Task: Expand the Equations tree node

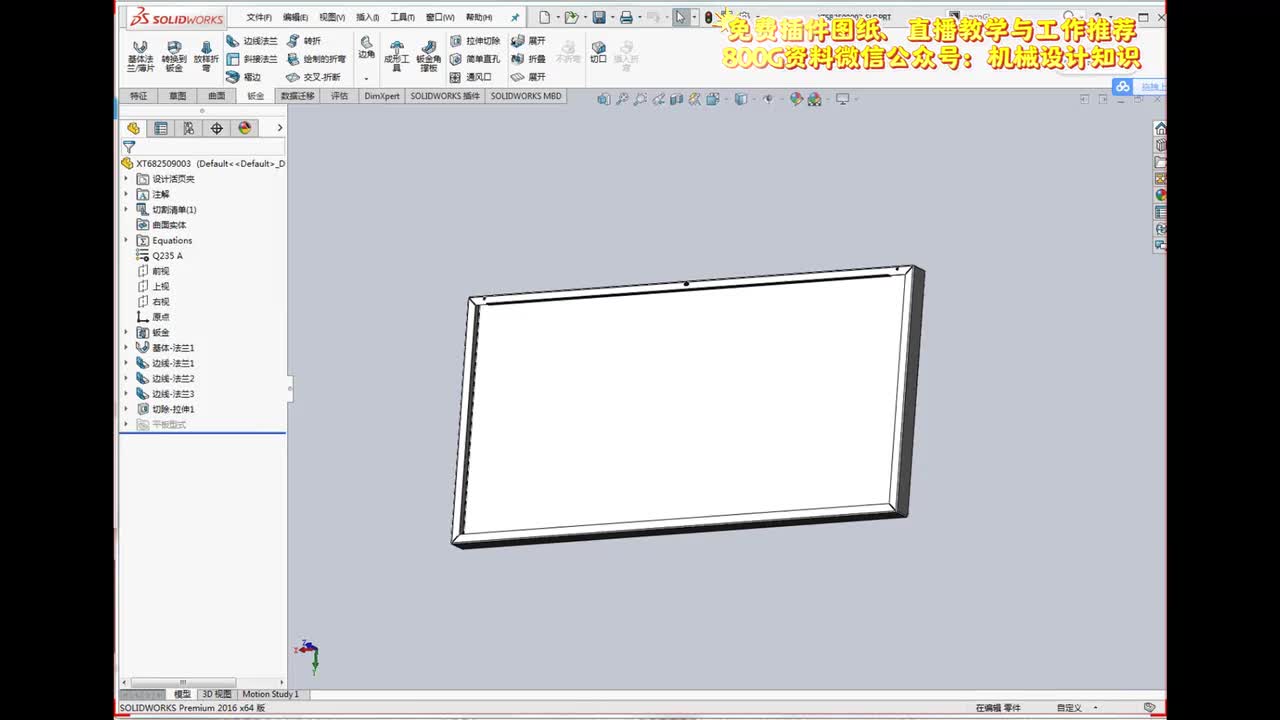Action: tap(126, 240)
